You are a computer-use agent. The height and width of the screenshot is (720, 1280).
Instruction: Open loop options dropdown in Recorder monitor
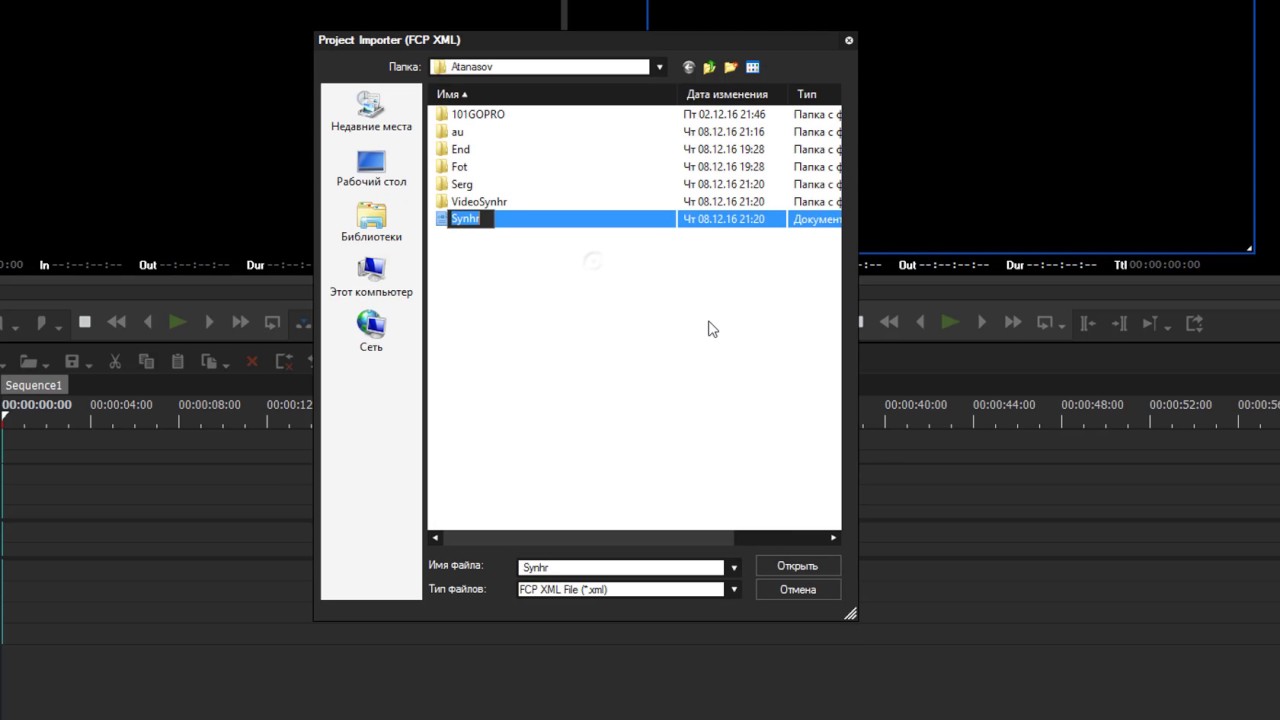[1060, 325]
